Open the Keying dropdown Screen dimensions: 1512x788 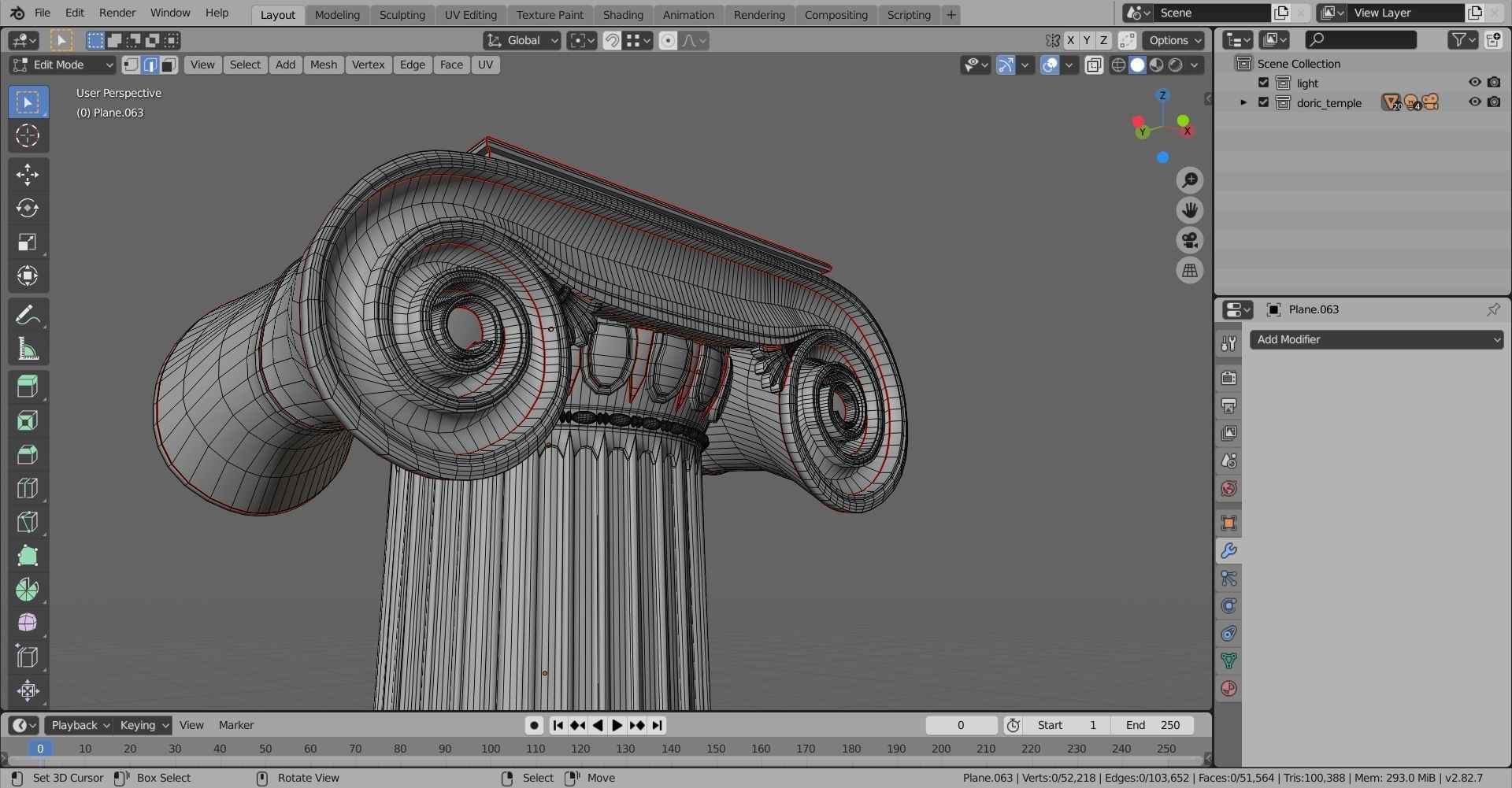coord(143,725)
